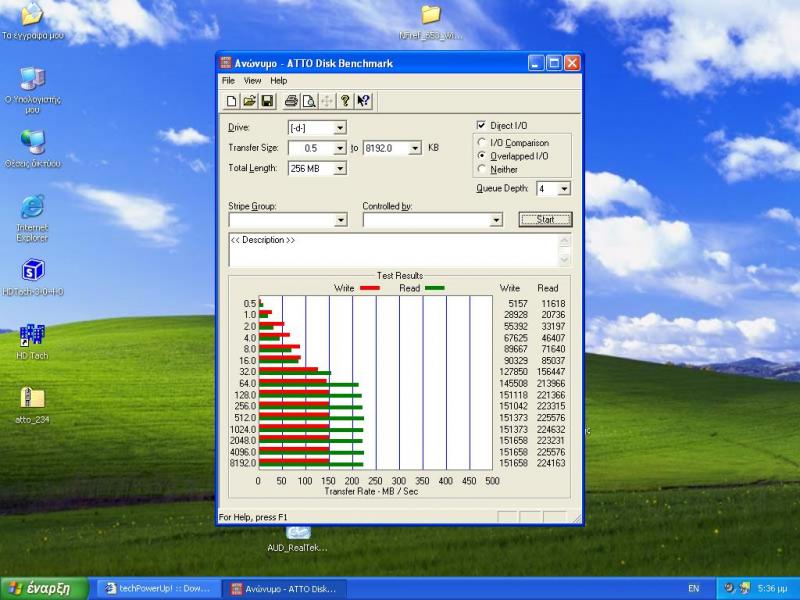Click the ATTO Disk taskbar button
800x600 pixels.
(285, 589)
